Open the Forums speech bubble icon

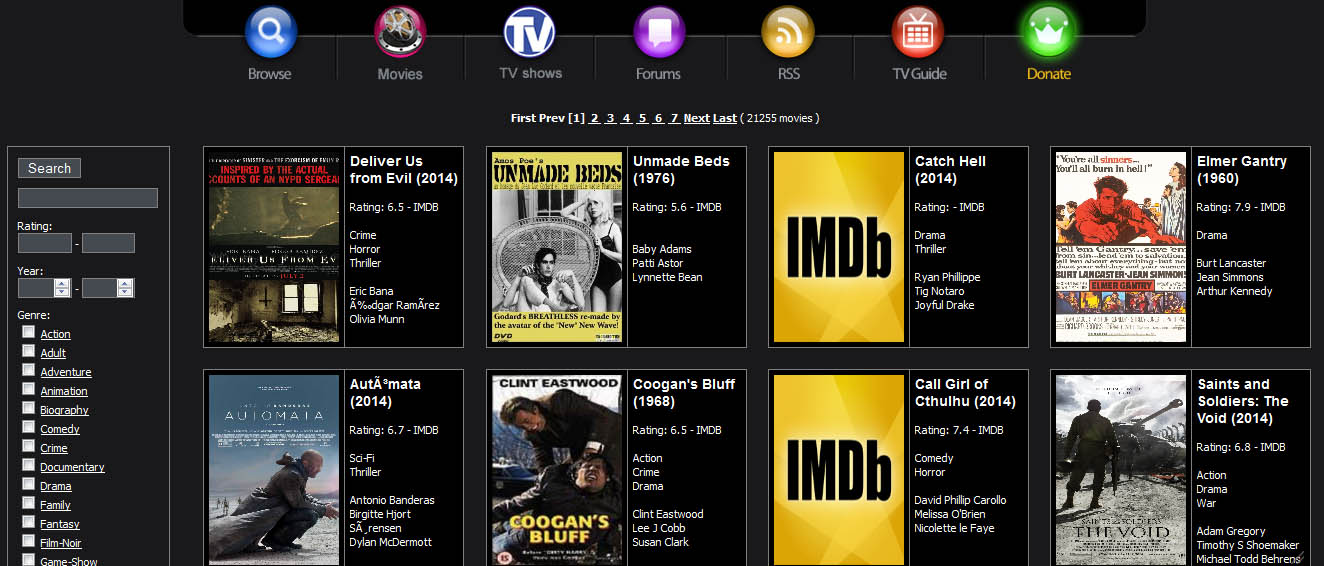pos(659,32)
